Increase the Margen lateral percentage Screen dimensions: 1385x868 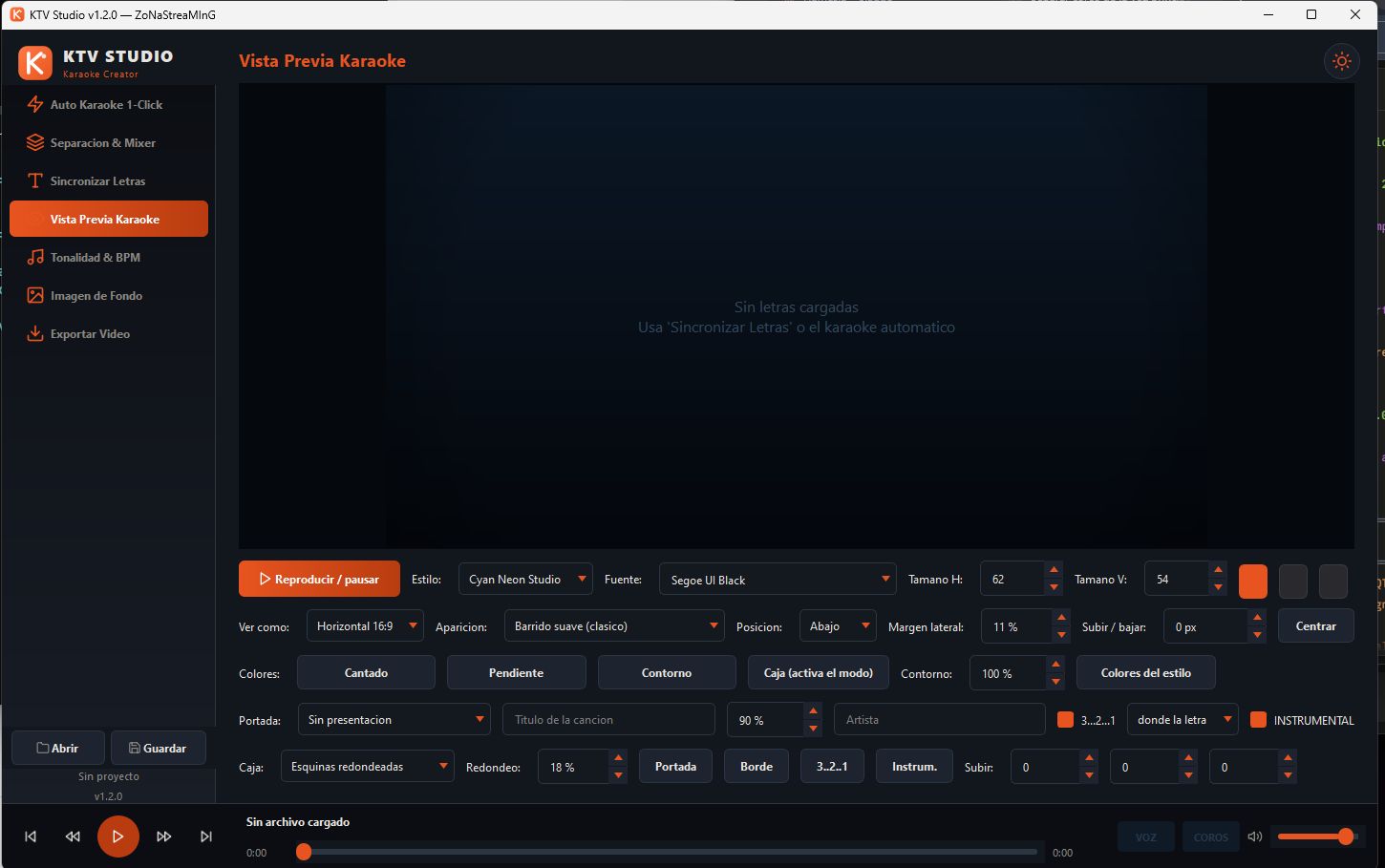click(x=1061, y=617)
